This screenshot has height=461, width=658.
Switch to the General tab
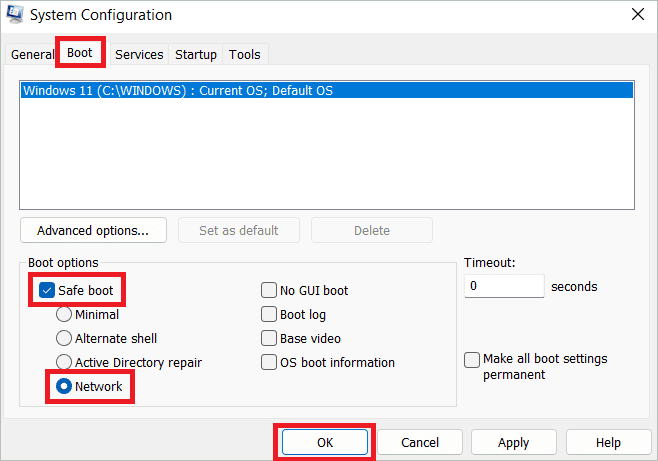[x=32, y=55]
